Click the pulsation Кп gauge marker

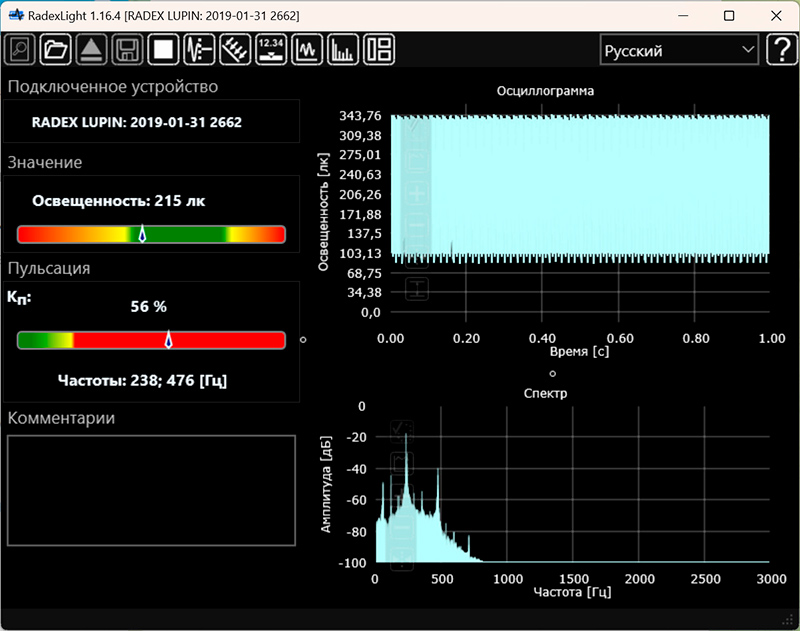tap(168, 340)
